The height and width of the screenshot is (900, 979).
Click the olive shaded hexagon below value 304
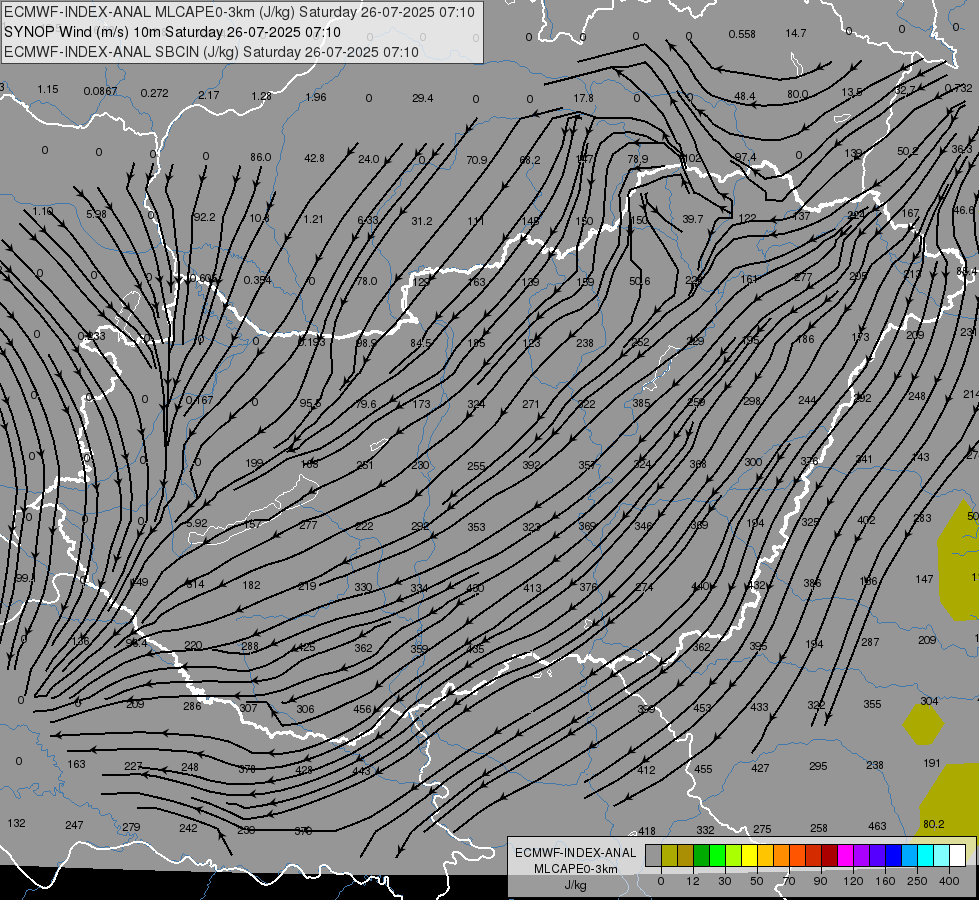pos(923,724)
